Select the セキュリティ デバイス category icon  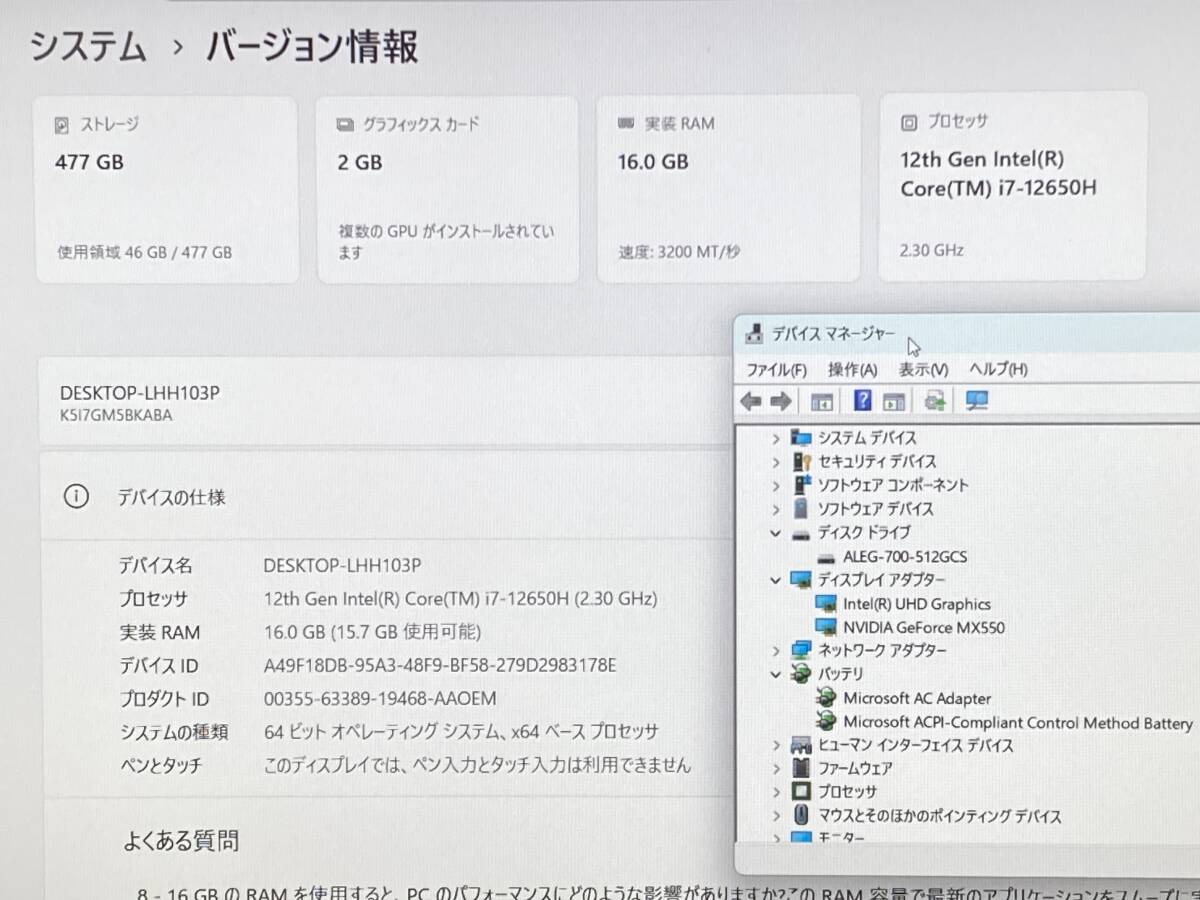(x=800, y=462)
